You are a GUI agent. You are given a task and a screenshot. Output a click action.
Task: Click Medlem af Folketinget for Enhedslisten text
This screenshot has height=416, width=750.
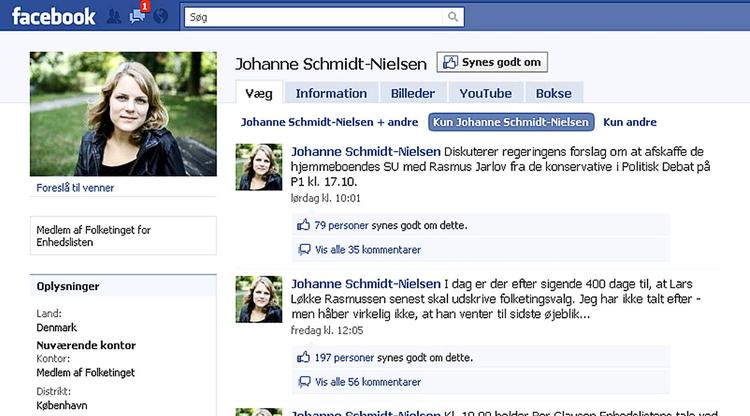click(x=94, y=236)
